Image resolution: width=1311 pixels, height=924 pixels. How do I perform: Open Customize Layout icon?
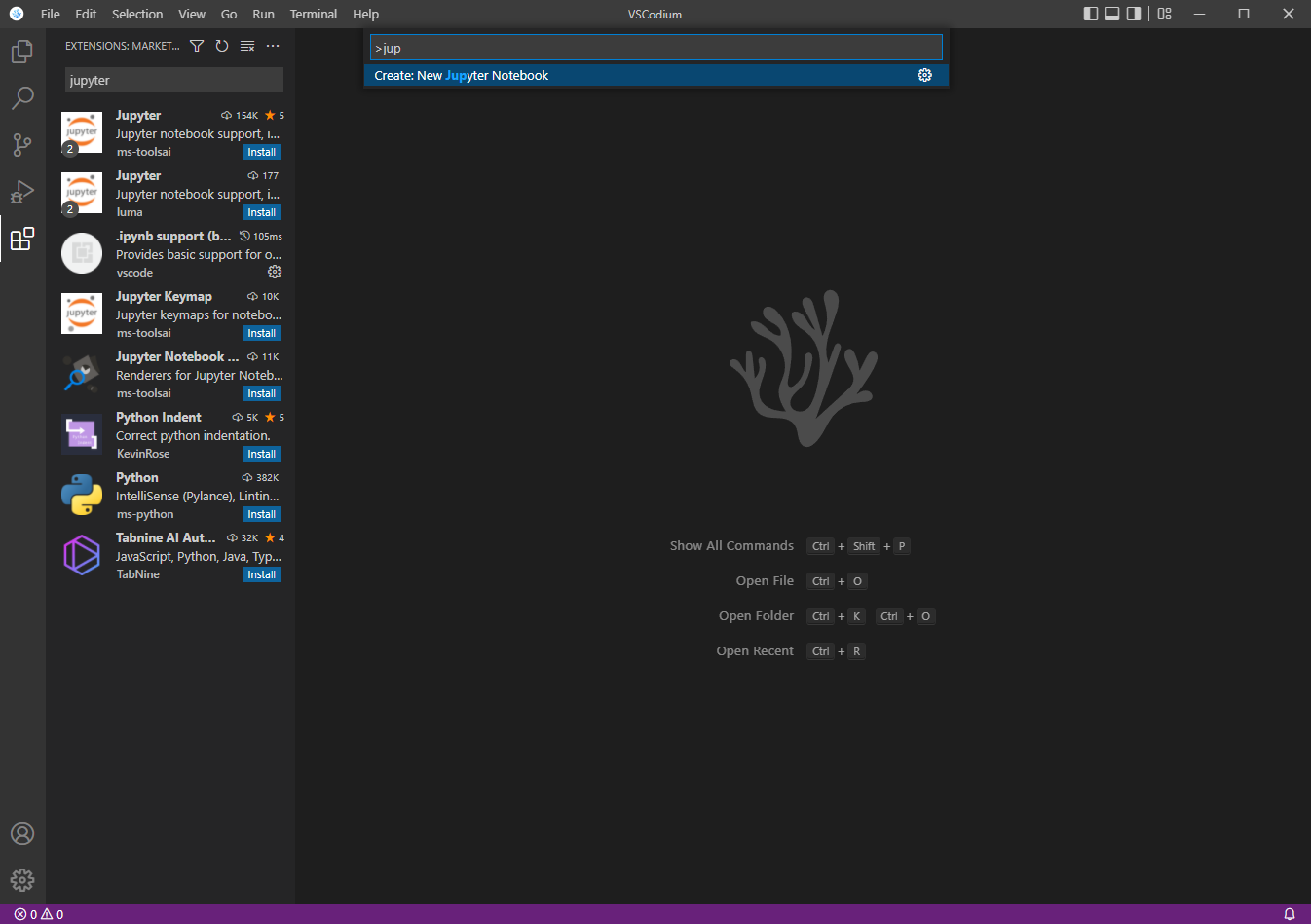[x=1165, y=14]
